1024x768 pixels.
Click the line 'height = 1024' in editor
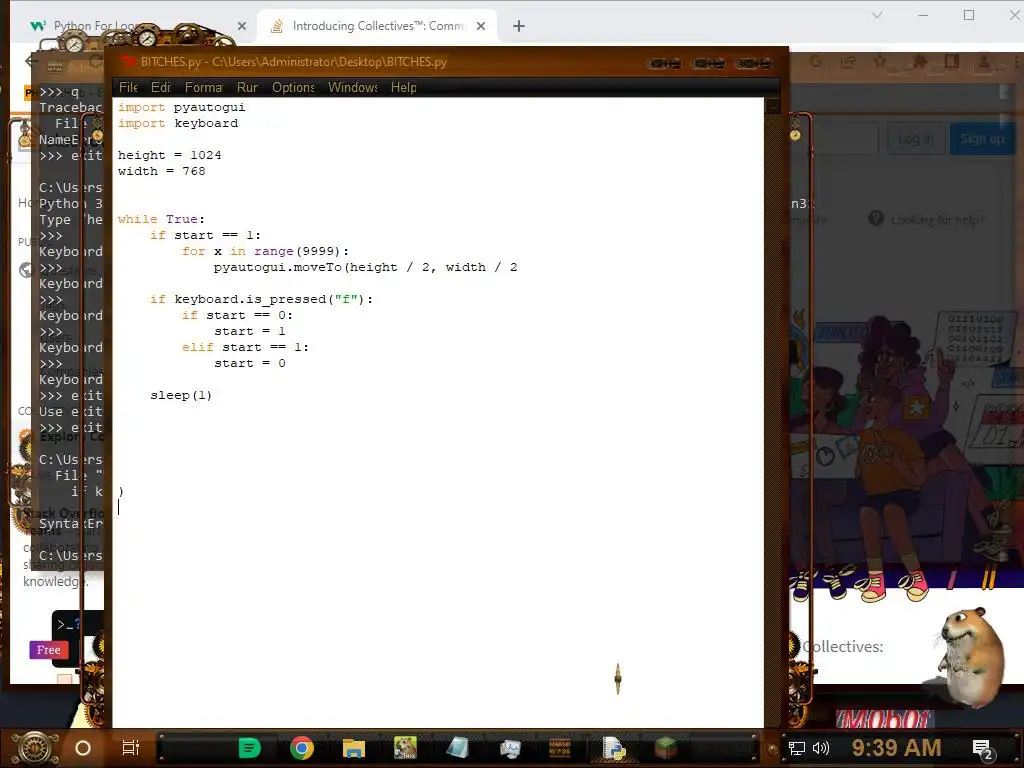[169, 155]
